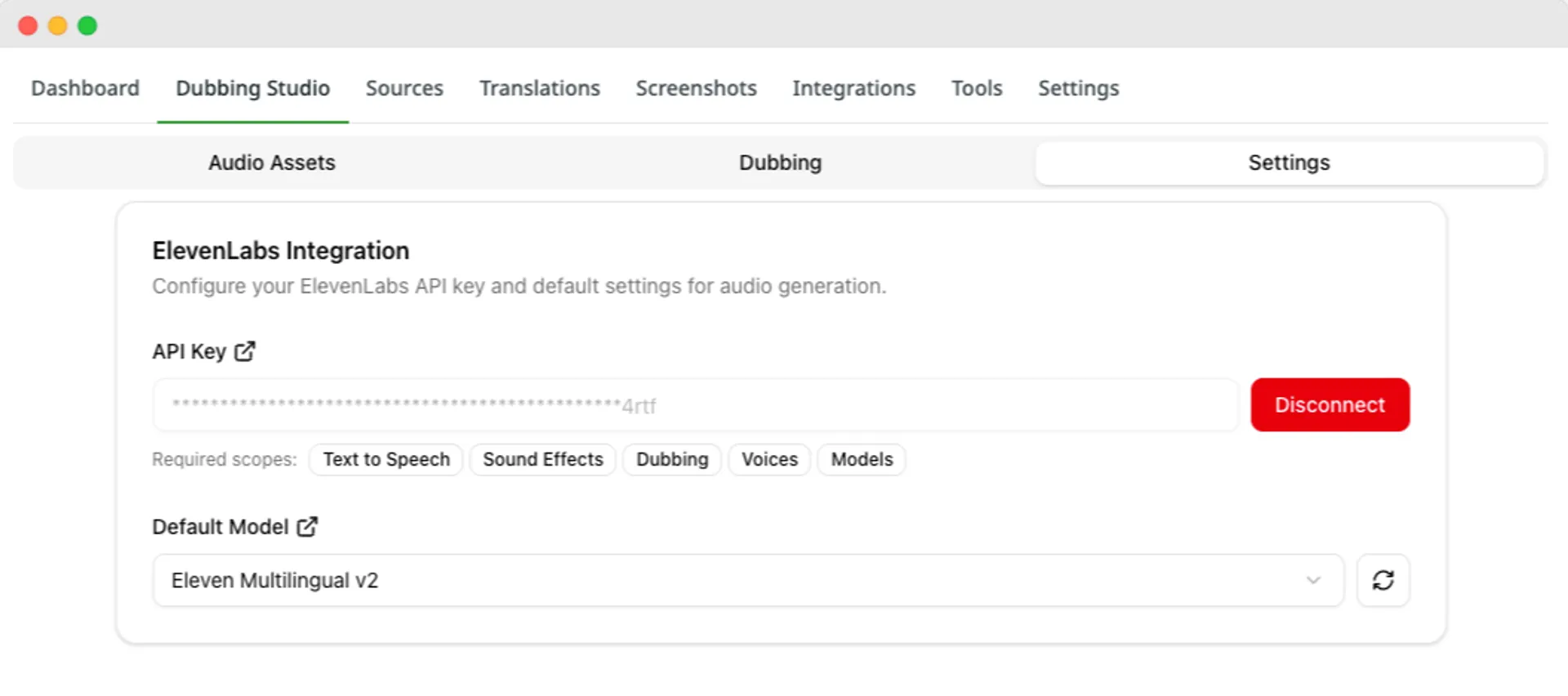The image size is (1568, 696).
Task: Open the Default Model external link icon
Action: [307, 527]
